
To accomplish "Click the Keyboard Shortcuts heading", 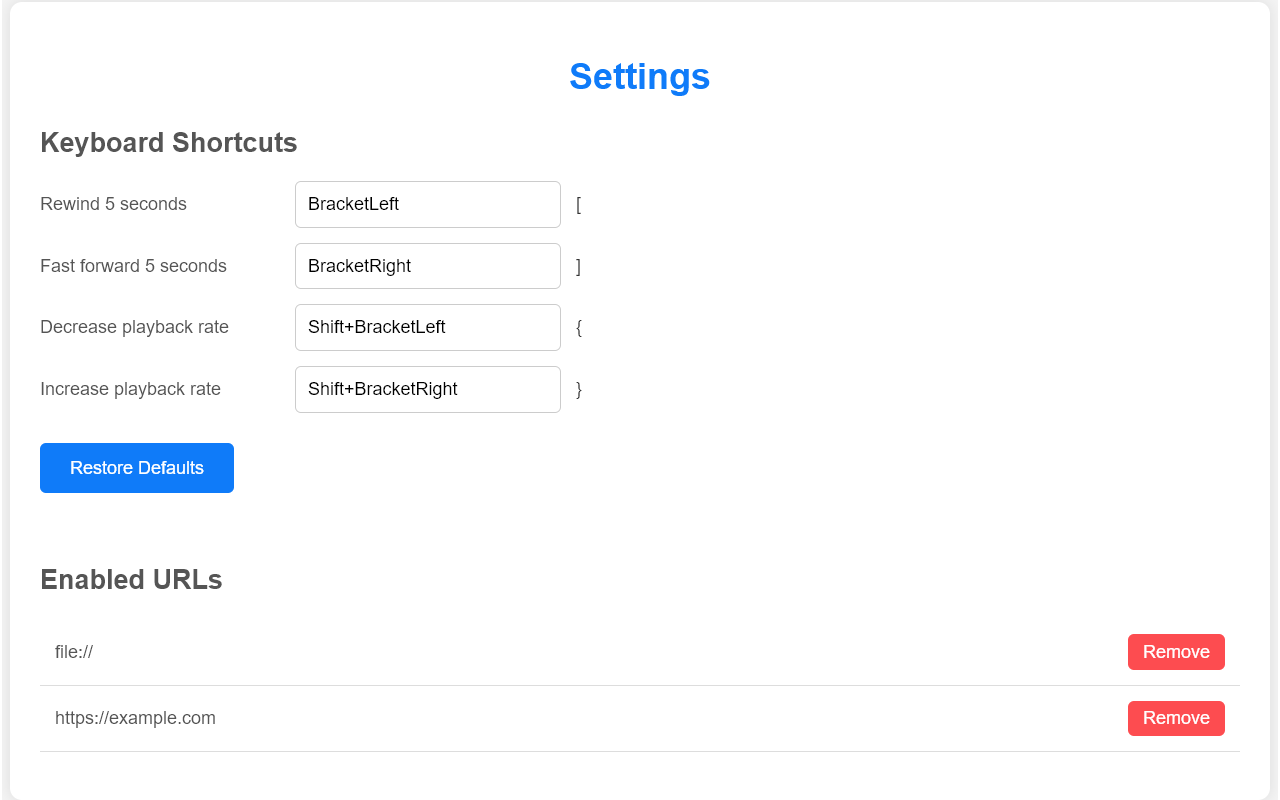I will [x=168, y=143].
